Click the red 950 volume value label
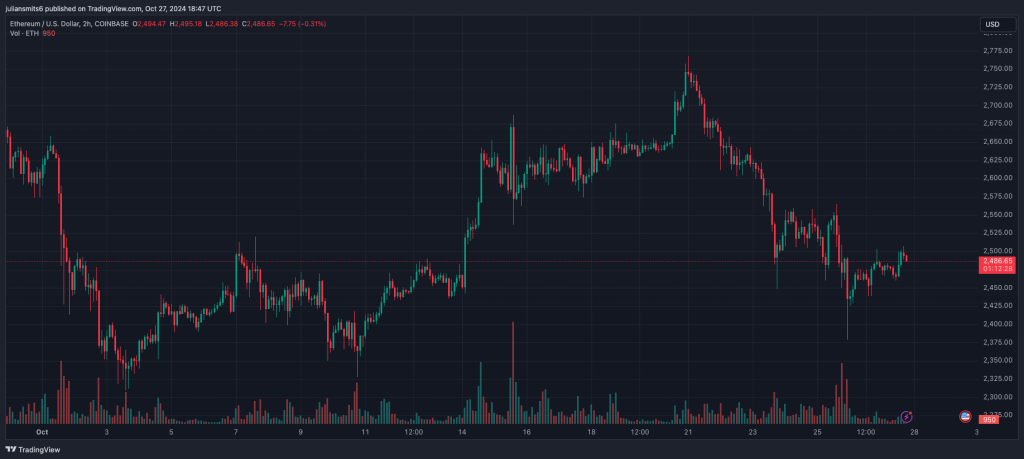 pyautogui.click(x=990, y=420)
